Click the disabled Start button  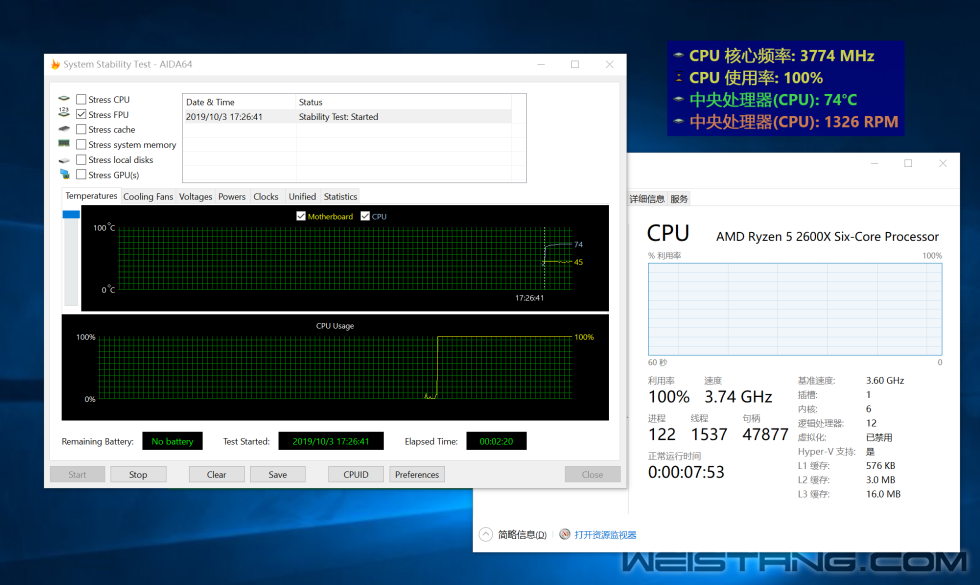(x=78, y=474)
